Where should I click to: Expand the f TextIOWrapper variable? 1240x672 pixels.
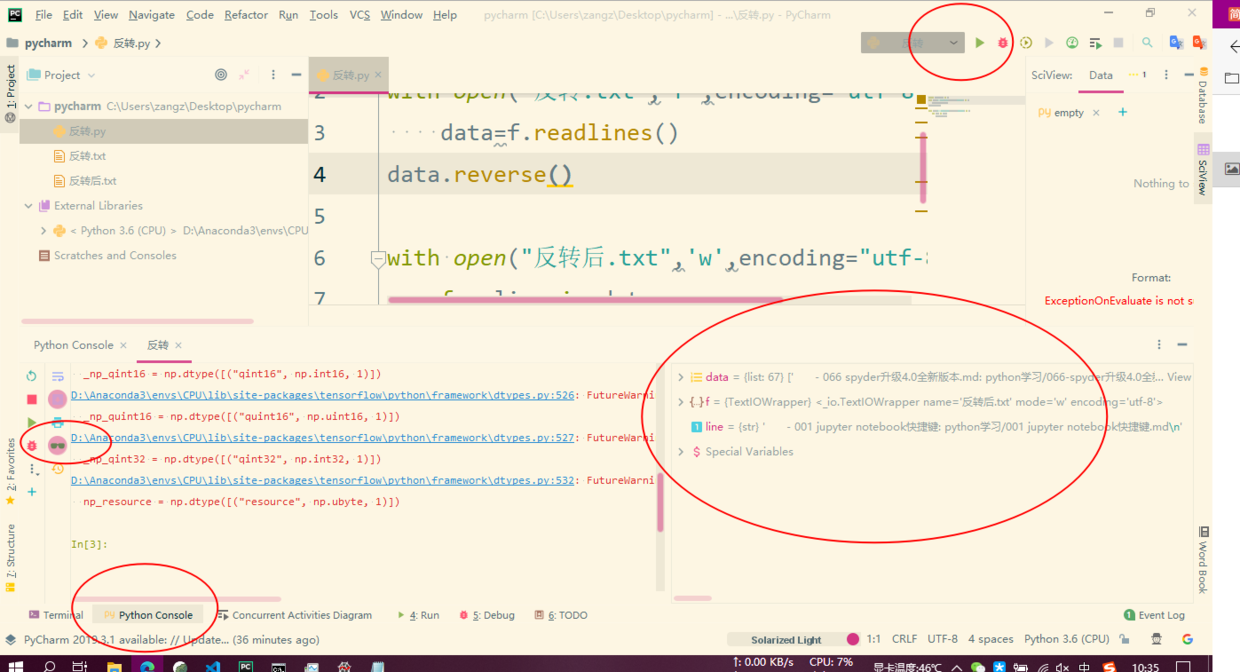[x=681, y=402]
